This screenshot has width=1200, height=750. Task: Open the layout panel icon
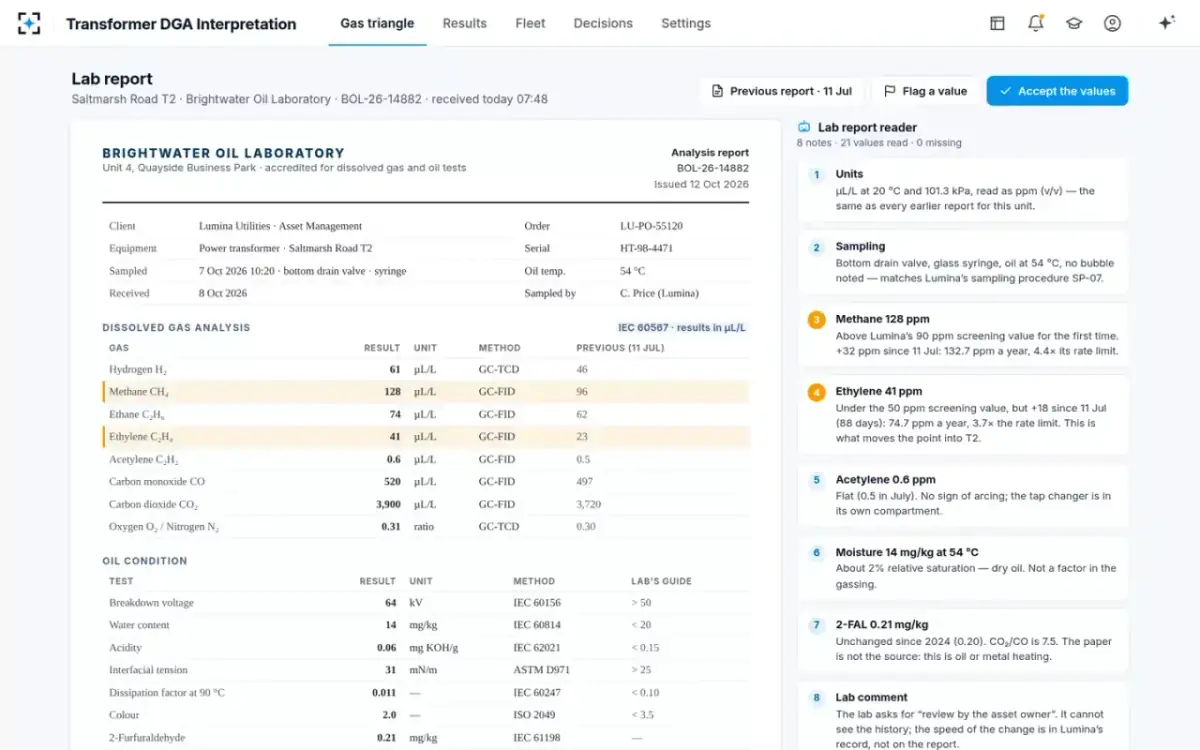coord(997,23)
